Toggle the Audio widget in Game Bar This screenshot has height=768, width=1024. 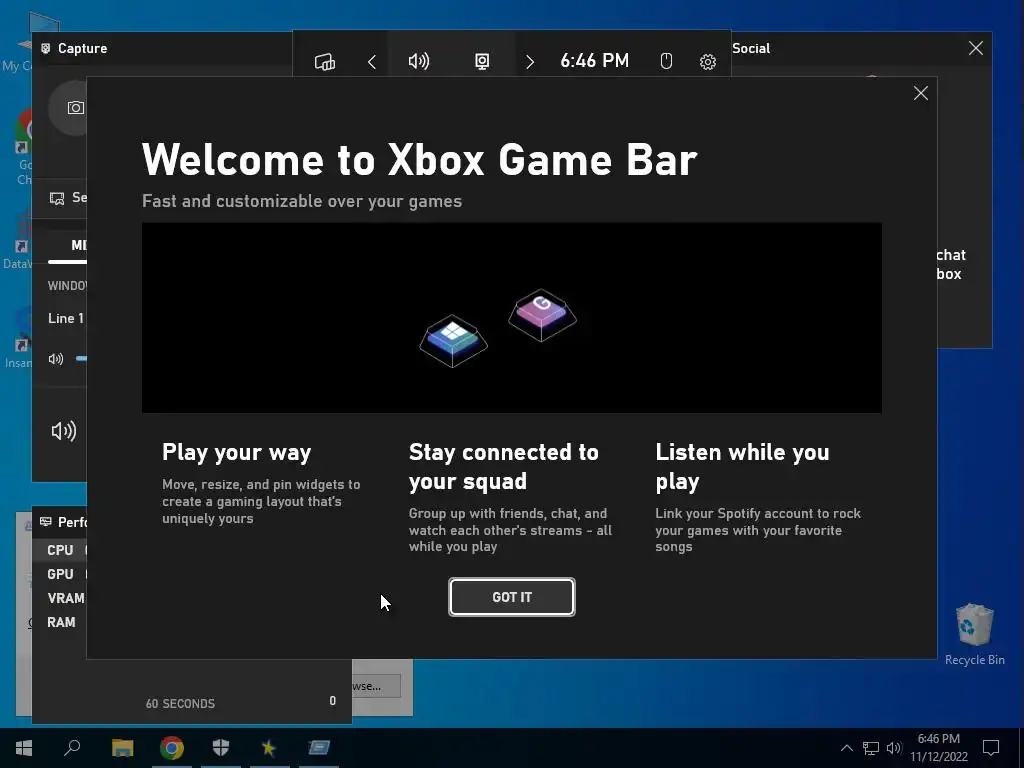pyautogui.click(x=419, y=61)
